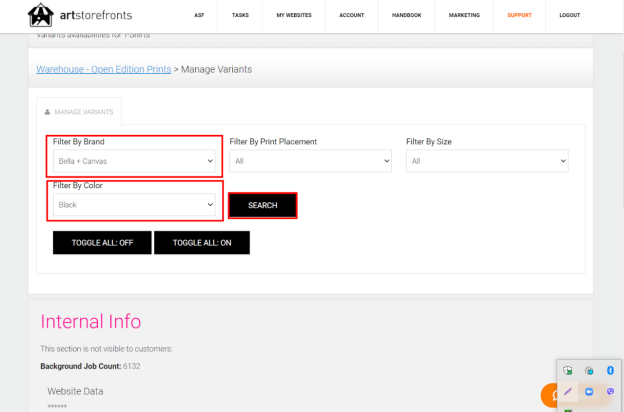Click the mouse device tray icon
This screenshot has height=412, width=624.
click(x=589, y=371)
